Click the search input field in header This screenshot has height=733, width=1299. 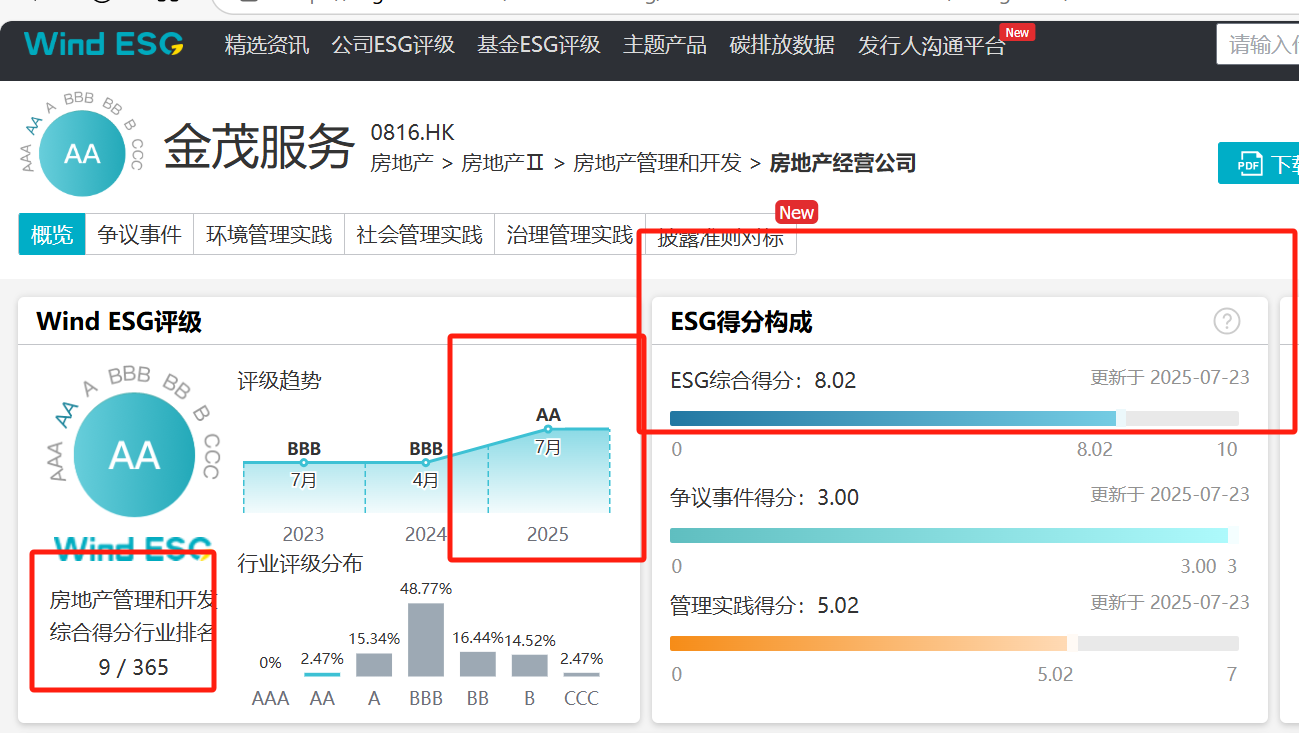[x=1260, y=45]
